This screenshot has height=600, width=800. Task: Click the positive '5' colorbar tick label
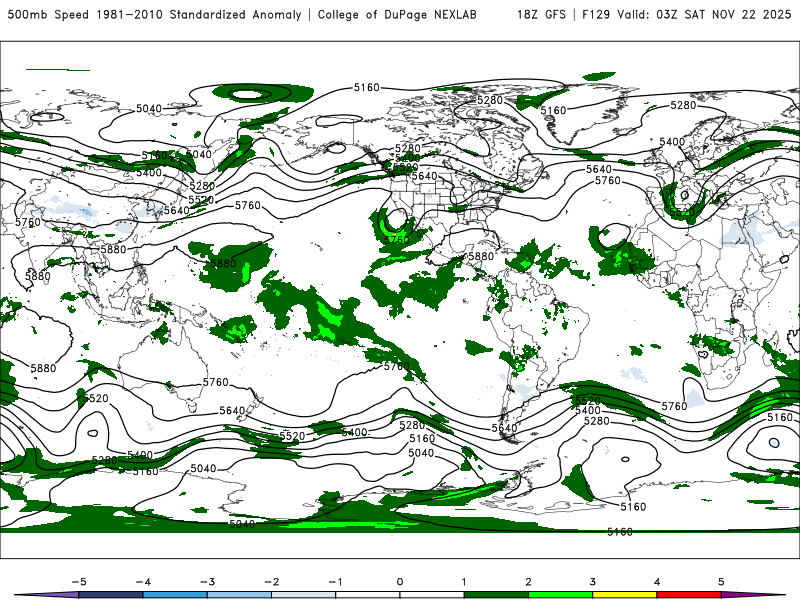[x=721, y=582]
